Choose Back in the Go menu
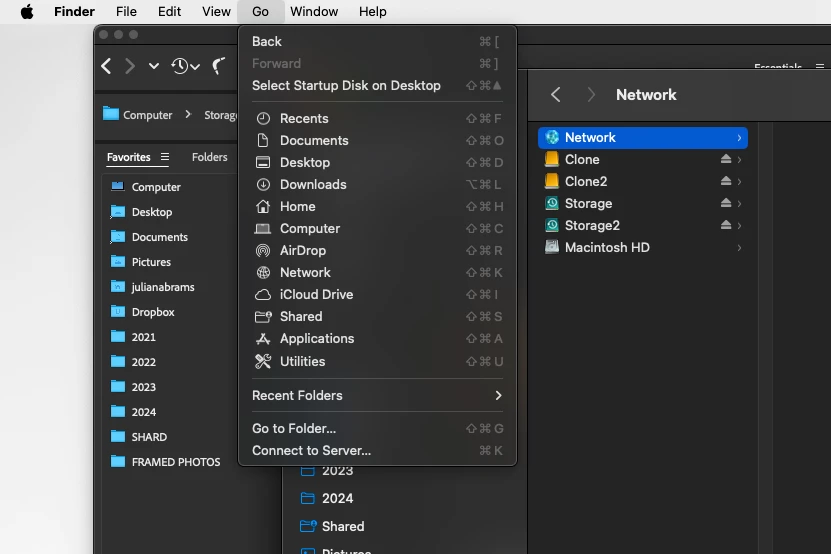 [x=377, y=41]
